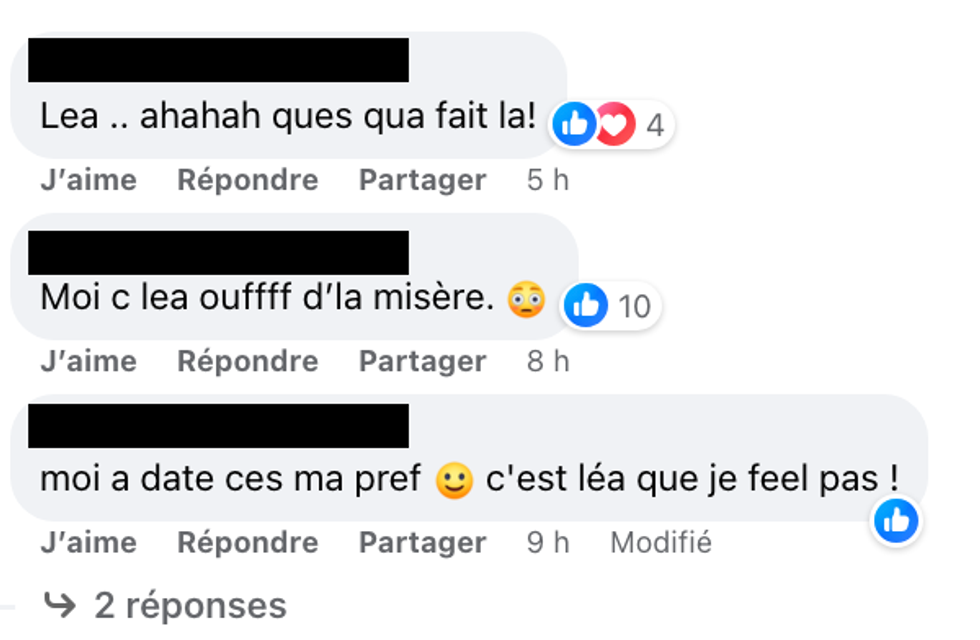Reply to the "ques qua fait la" comment
The height and width of the screenshot is (640, 980).
pyautogui.click(x=247, y=180)
